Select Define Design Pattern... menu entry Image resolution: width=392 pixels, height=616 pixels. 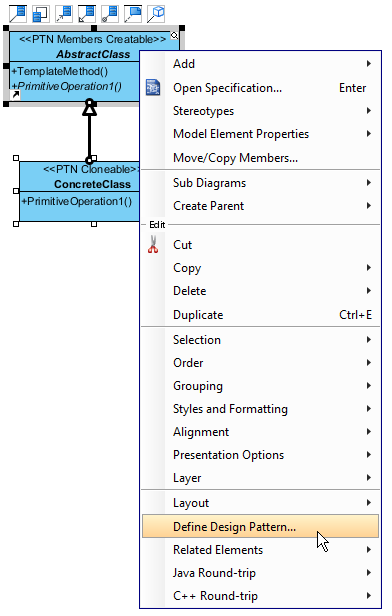pyautogui.click(x=260, y=526)
